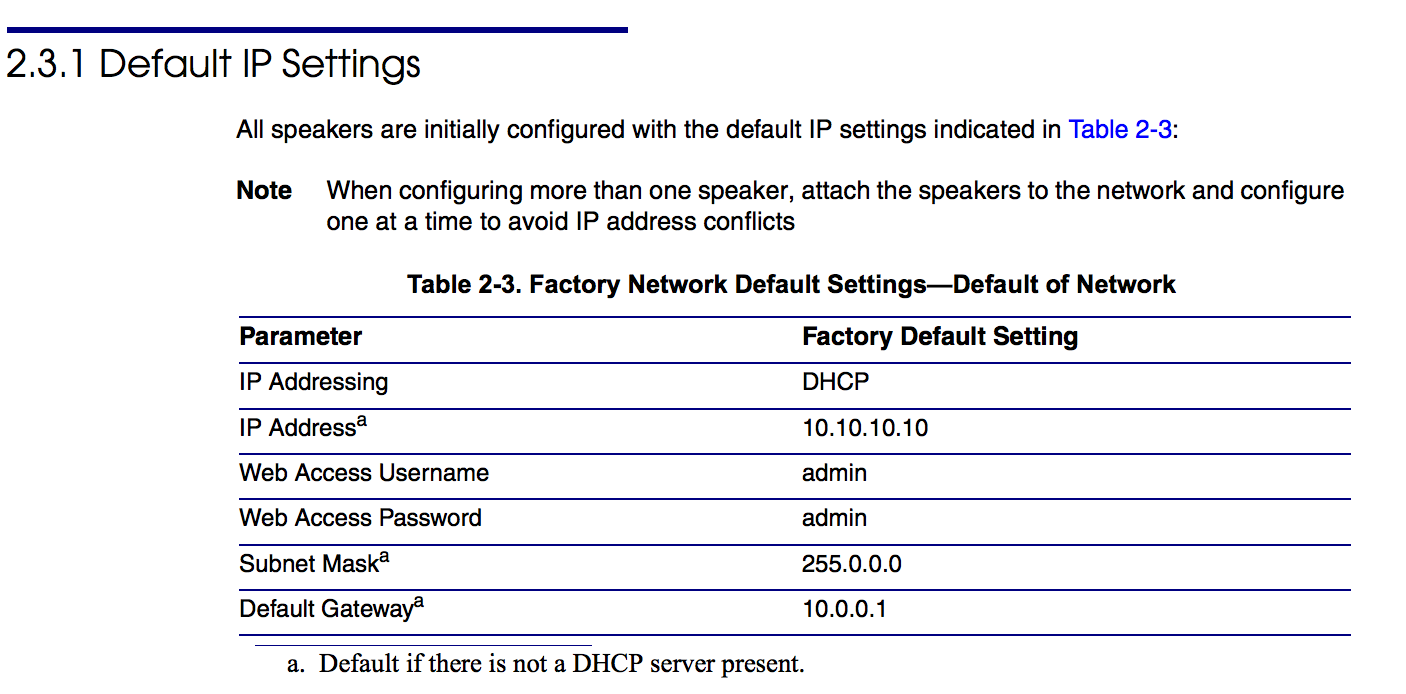Click the Web Access Username cell

tap(364, 473)
